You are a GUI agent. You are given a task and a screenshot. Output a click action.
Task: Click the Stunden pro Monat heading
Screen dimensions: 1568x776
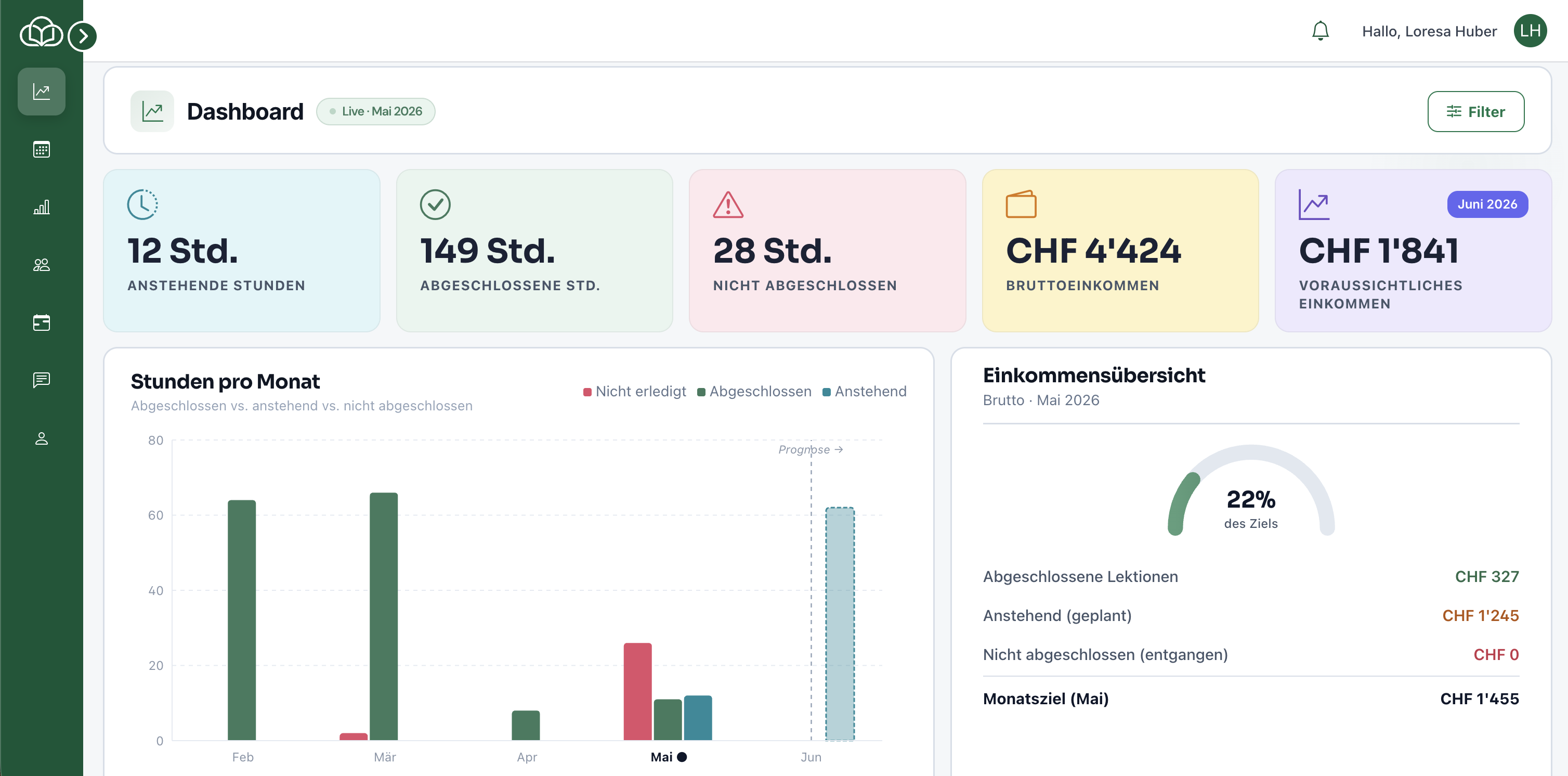tap(225, 381)
